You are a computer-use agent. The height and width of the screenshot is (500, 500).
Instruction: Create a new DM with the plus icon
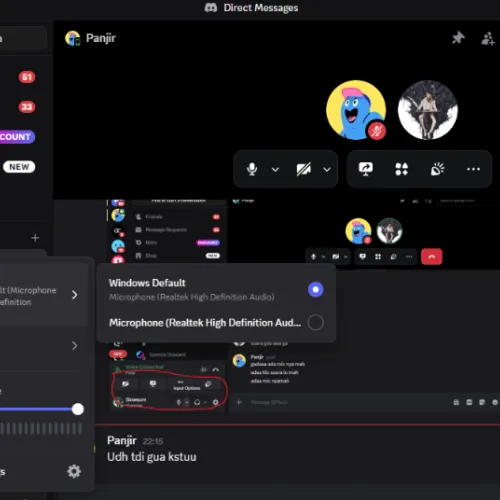coord(35,238)
